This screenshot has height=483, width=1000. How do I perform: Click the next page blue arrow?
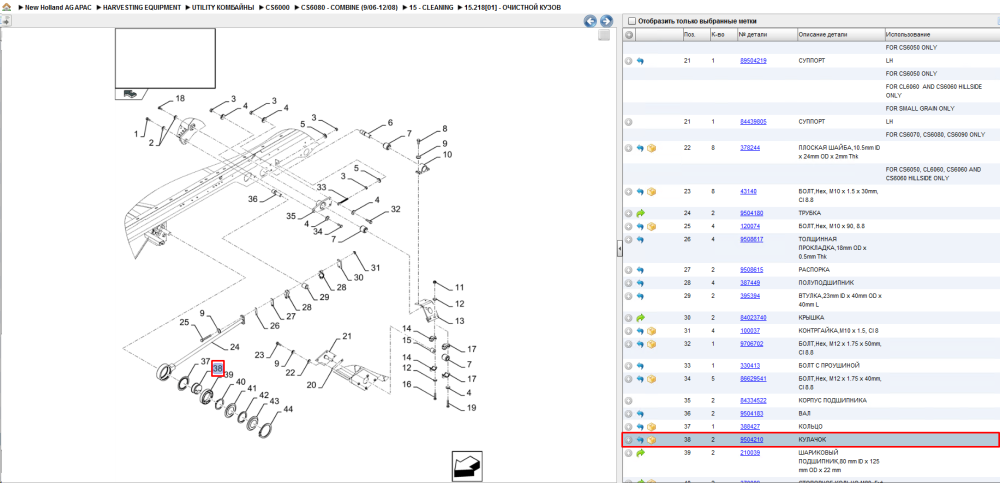click(x=606, y=21)
